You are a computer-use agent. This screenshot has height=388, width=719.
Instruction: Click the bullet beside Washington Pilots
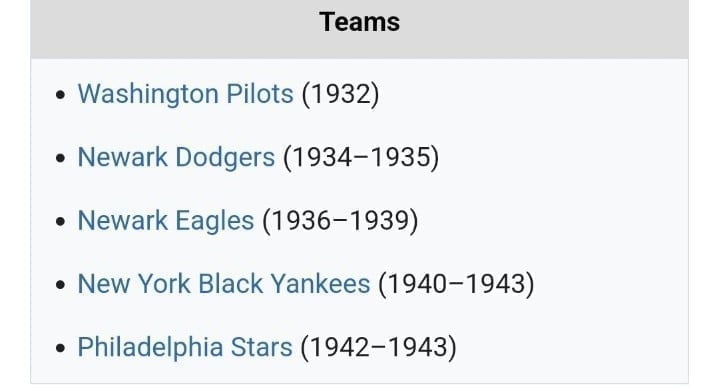[60, 95]
